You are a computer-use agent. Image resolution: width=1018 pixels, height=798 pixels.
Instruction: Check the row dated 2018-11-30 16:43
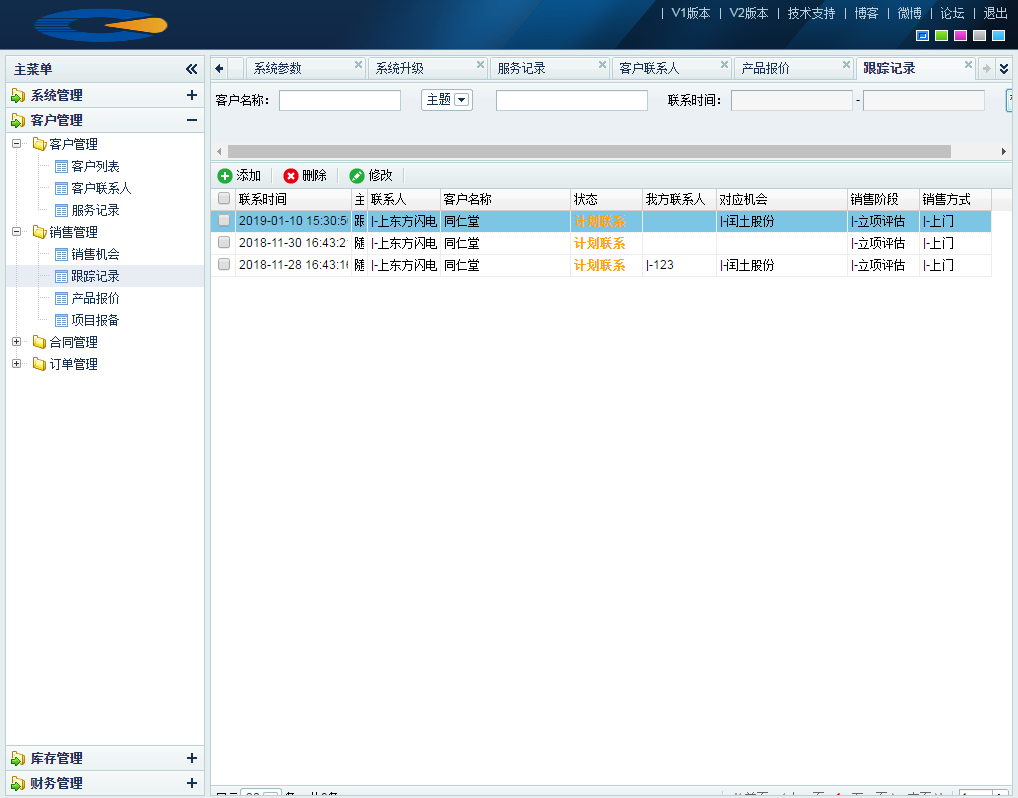tap(224, 243)
